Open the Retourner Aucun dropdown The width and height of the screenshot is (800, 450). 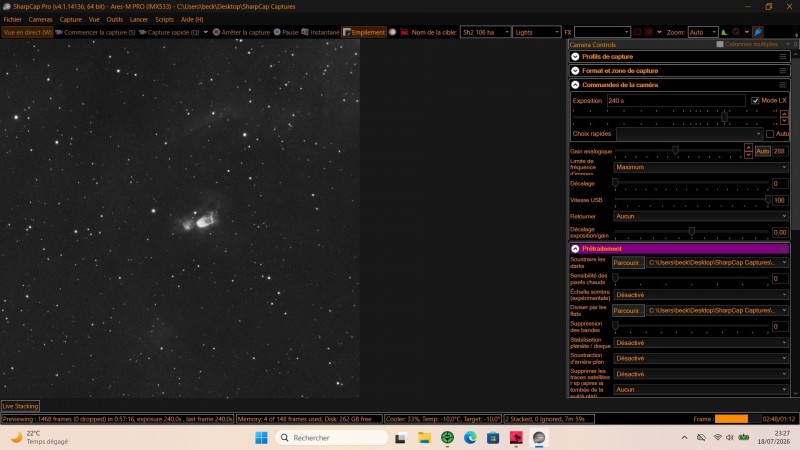(x=701, y=216)
